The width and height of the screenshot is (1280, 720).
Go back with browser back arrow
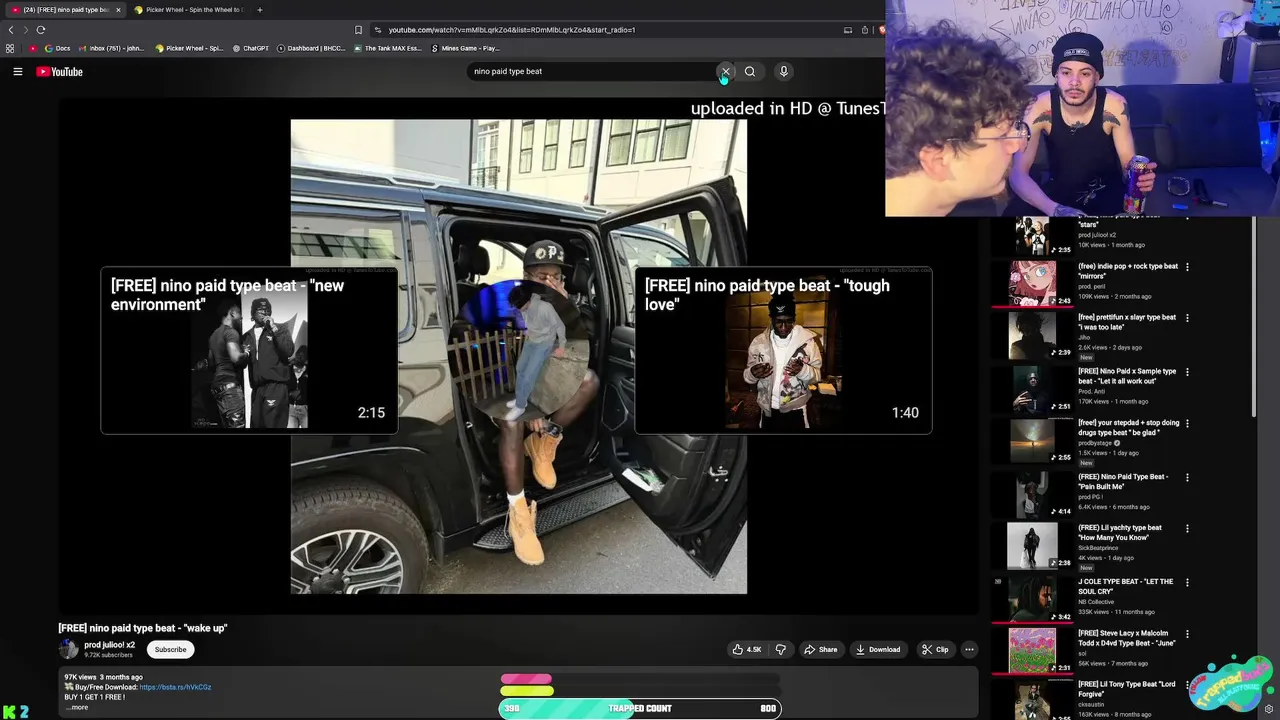11,30
